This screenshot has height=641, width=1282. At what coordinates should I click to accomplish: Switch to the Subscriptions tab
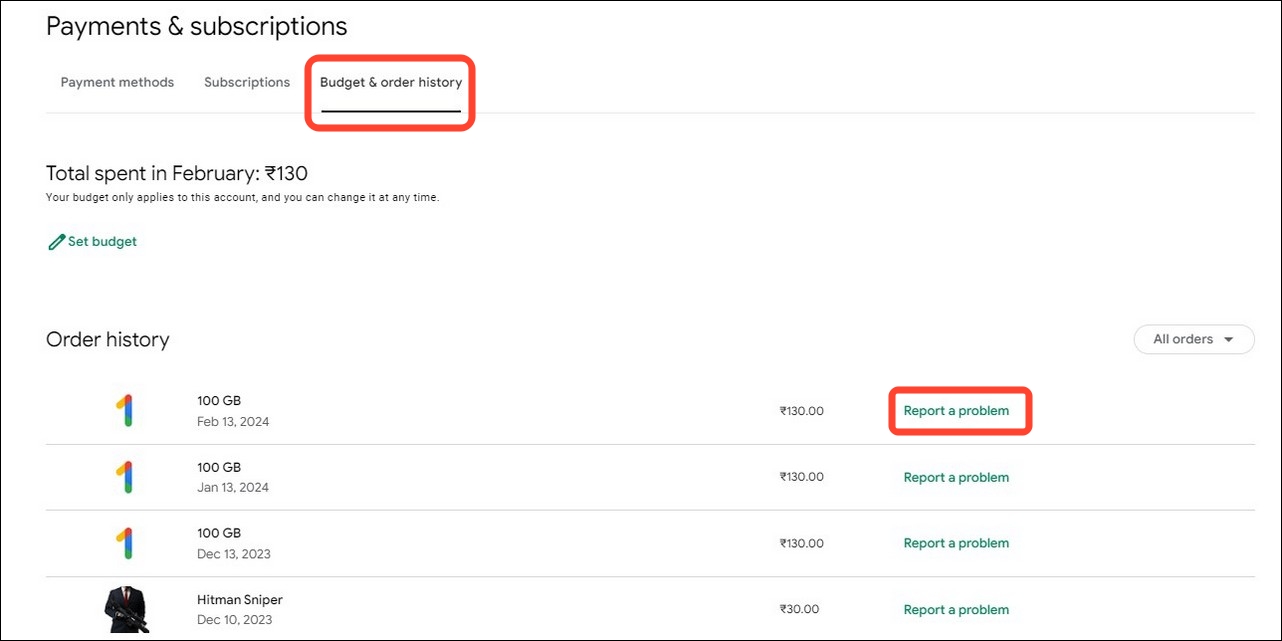click(246, 82)
